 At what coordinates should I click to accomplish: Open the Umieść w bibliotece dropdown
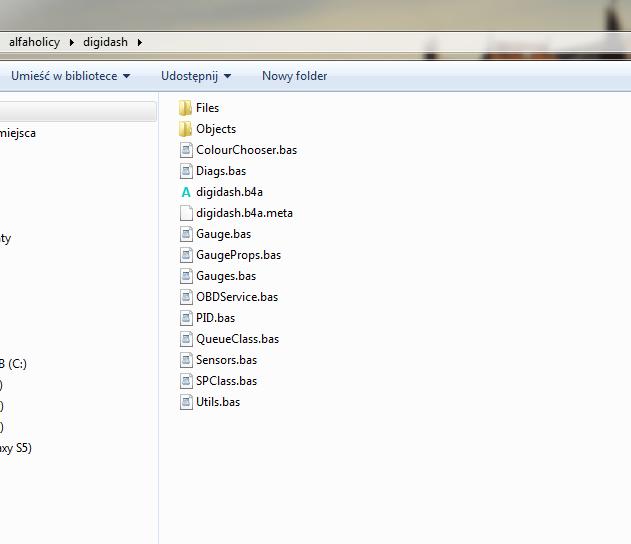point(70,76)
